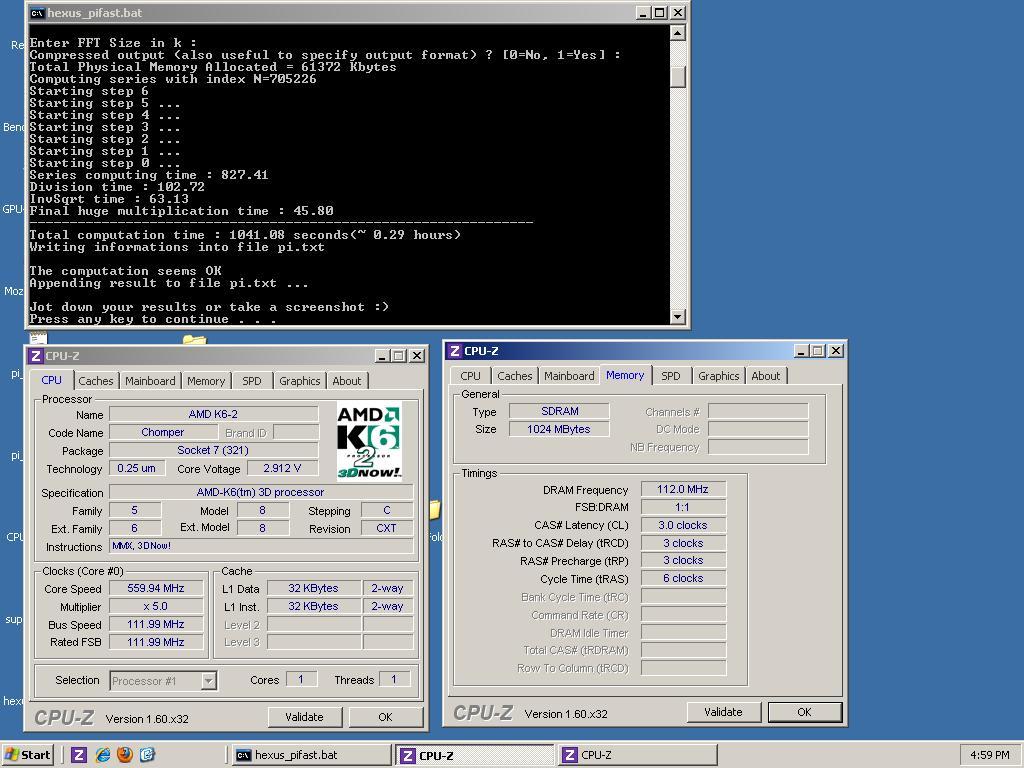Click Validate in the CPU-Z CPU window
The image size is (1024, 768).
click(x=304, y=717)
